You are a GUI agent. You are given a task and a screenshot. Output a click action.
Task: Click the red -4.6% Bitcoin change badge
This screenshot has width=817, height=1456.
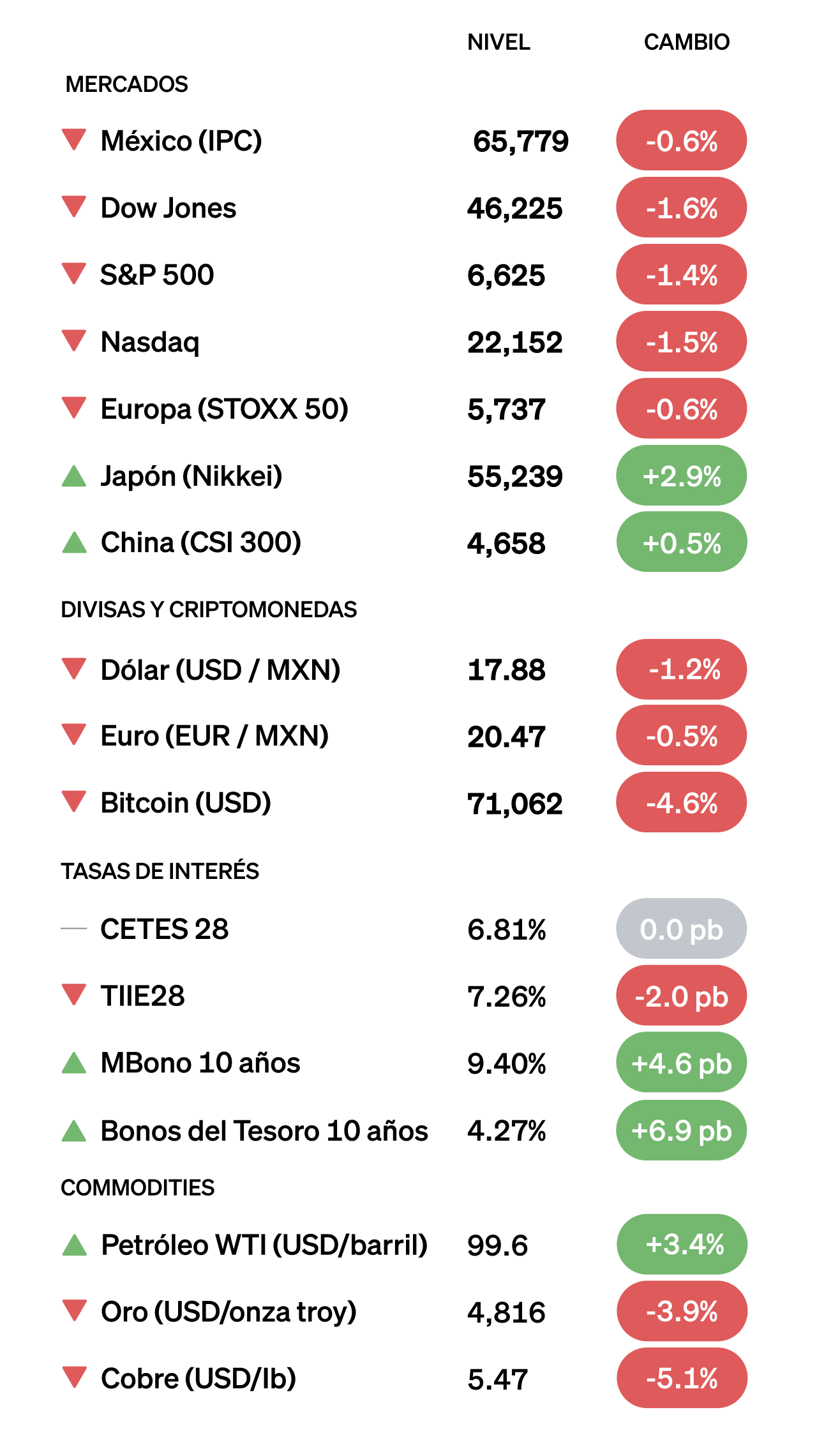click(x=681, y=803)
